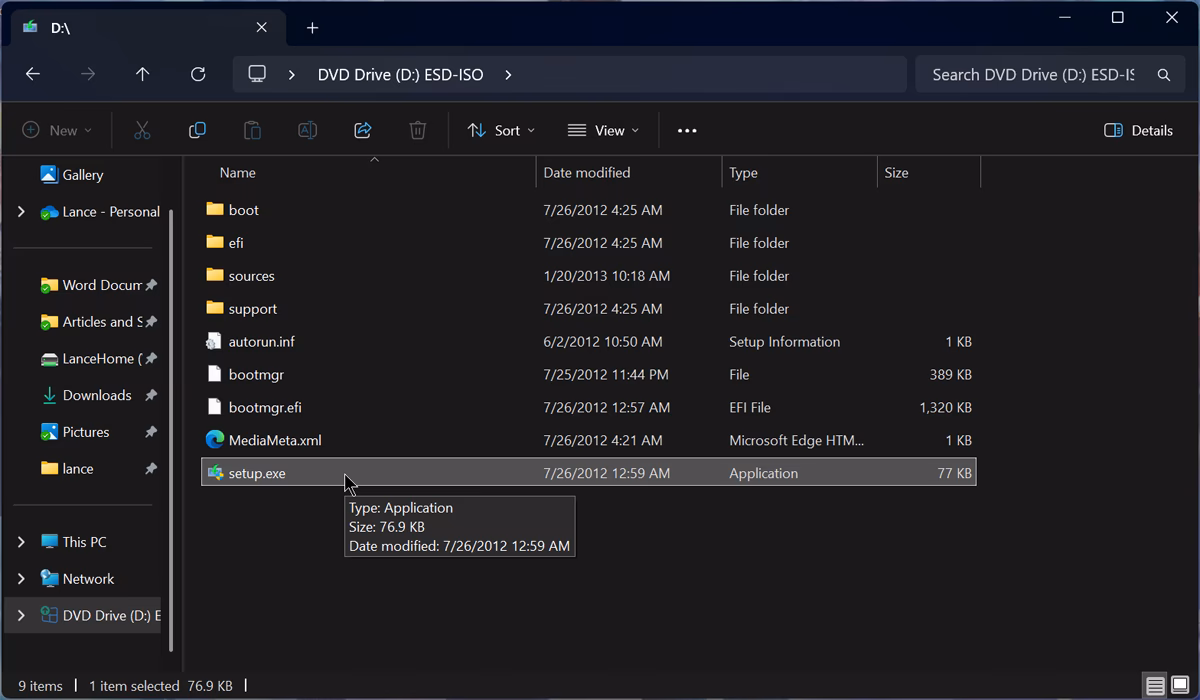
Task: Open a new tab with the plus button
Action: point(311,27)
